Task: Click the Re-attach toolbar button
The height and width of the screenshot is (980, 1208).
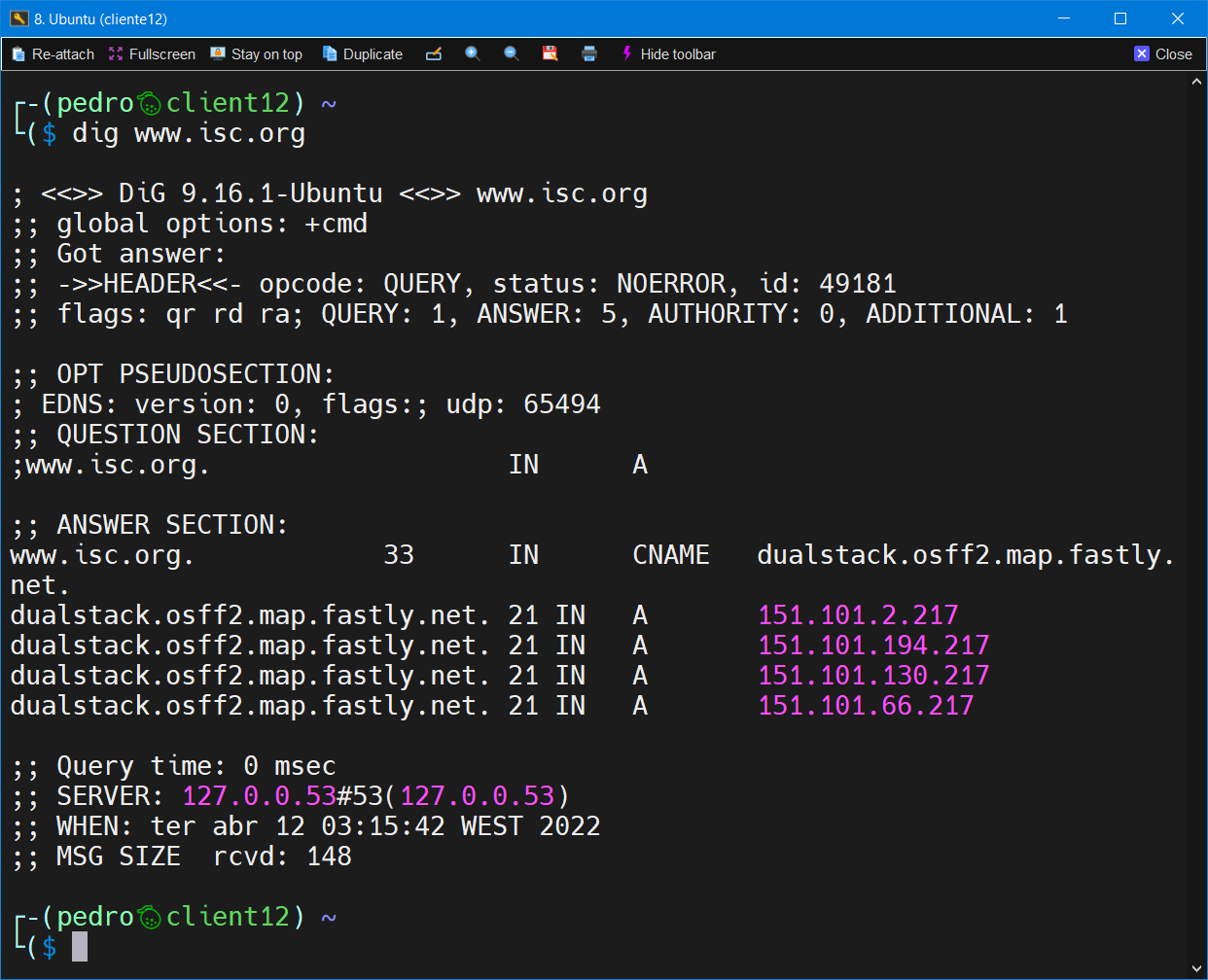Action: point(53,54)
